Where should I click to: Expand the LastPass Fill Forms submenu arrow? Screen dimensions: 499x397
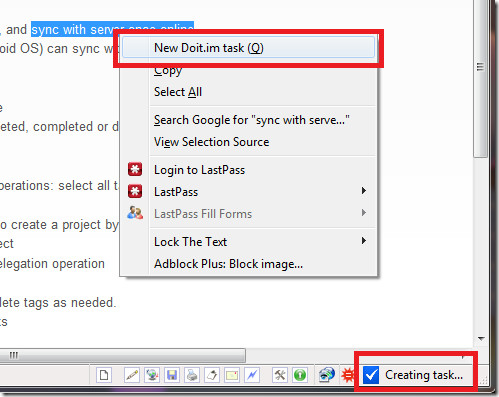point(364,213)
